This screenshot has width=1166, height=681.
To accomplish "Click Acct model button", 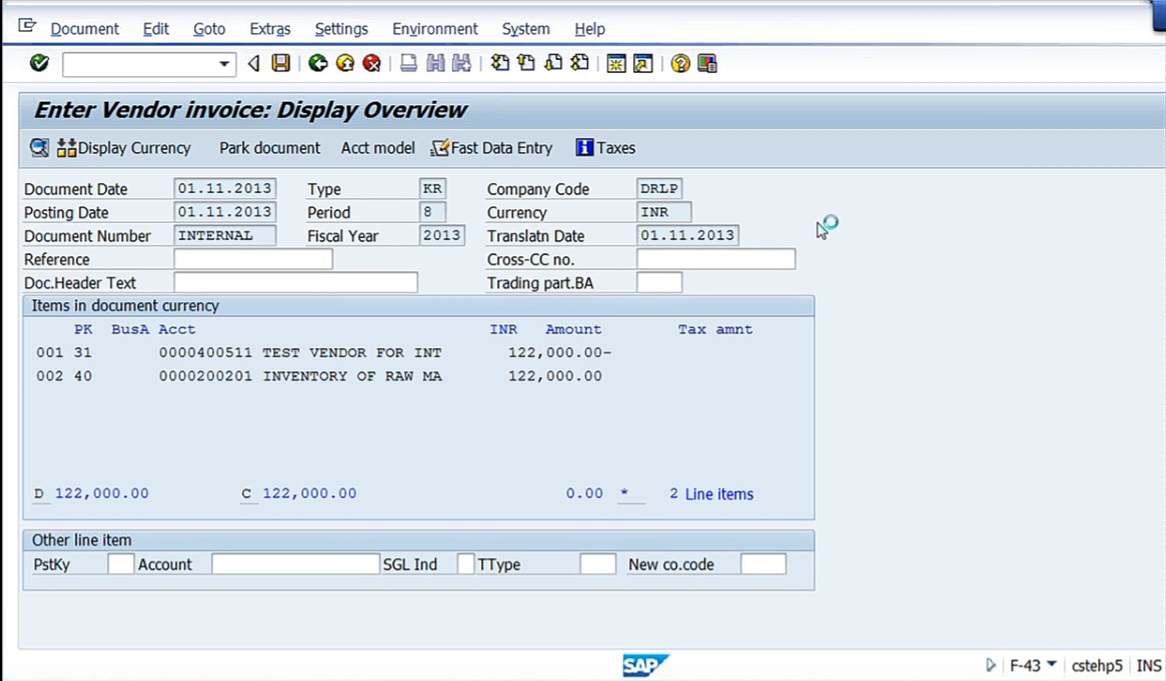I will (378, 148).
